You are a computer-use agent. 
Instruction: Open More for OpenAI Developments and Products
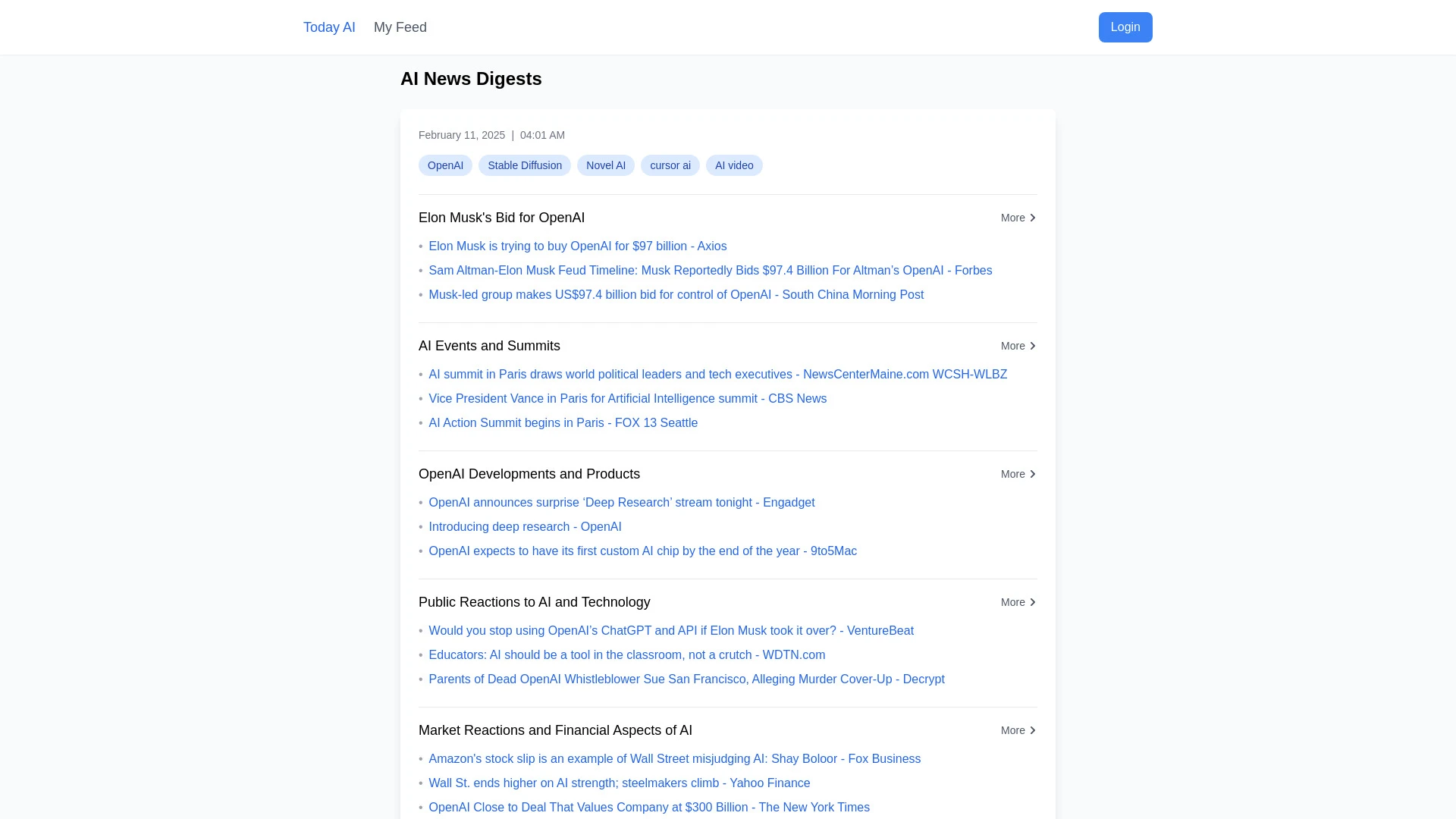[1018, 474]
